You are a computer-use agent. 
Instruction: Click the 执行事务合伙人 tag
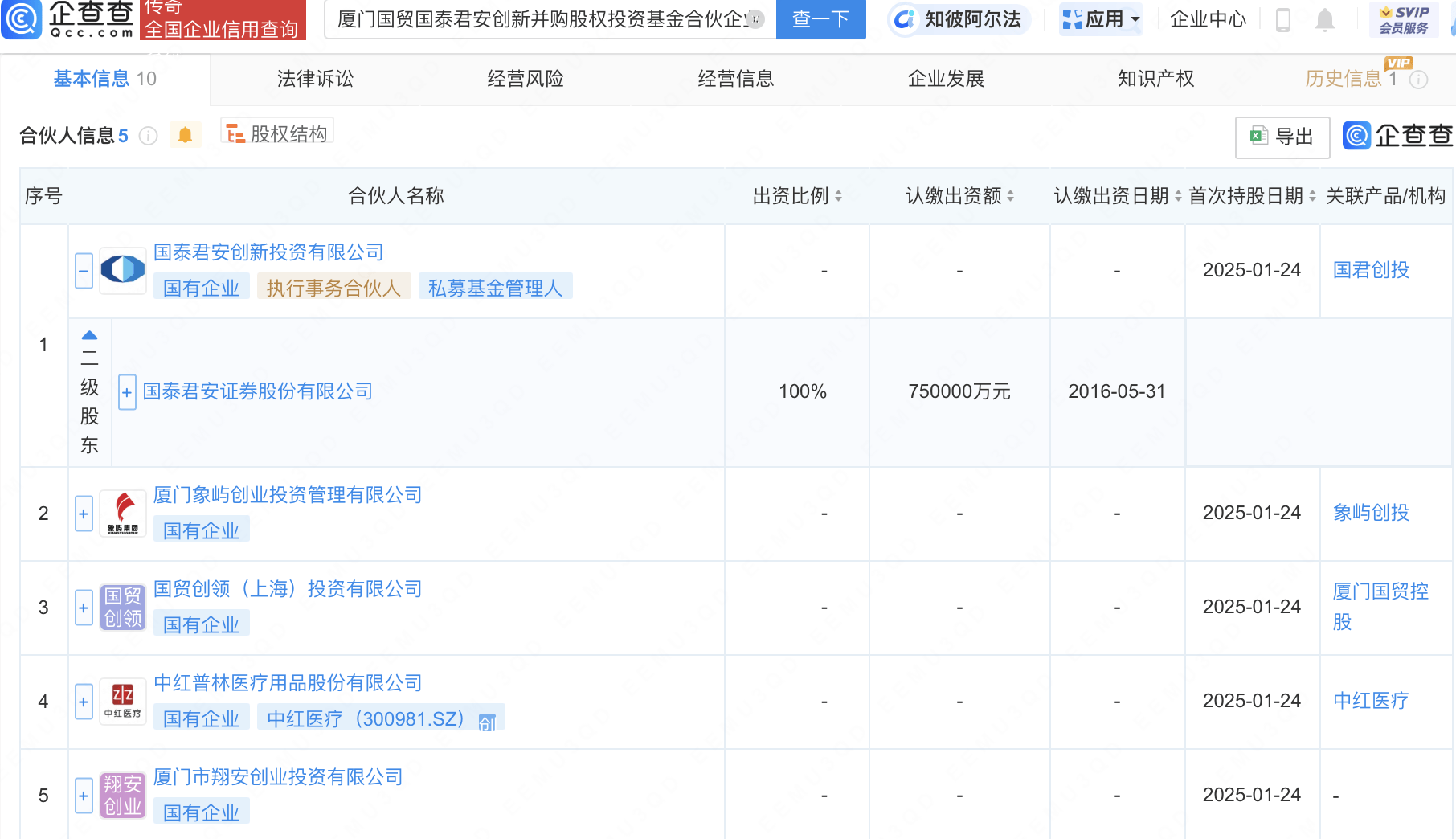click(333, 288)
